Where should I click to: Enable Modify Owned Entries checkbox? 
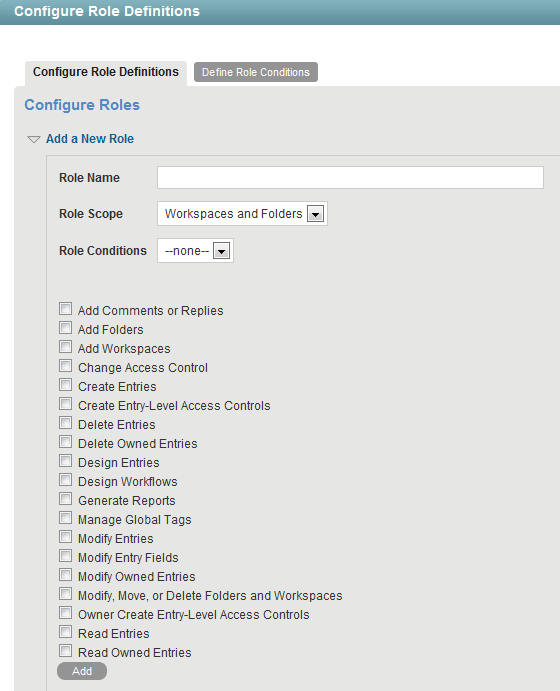click(66, 575)
